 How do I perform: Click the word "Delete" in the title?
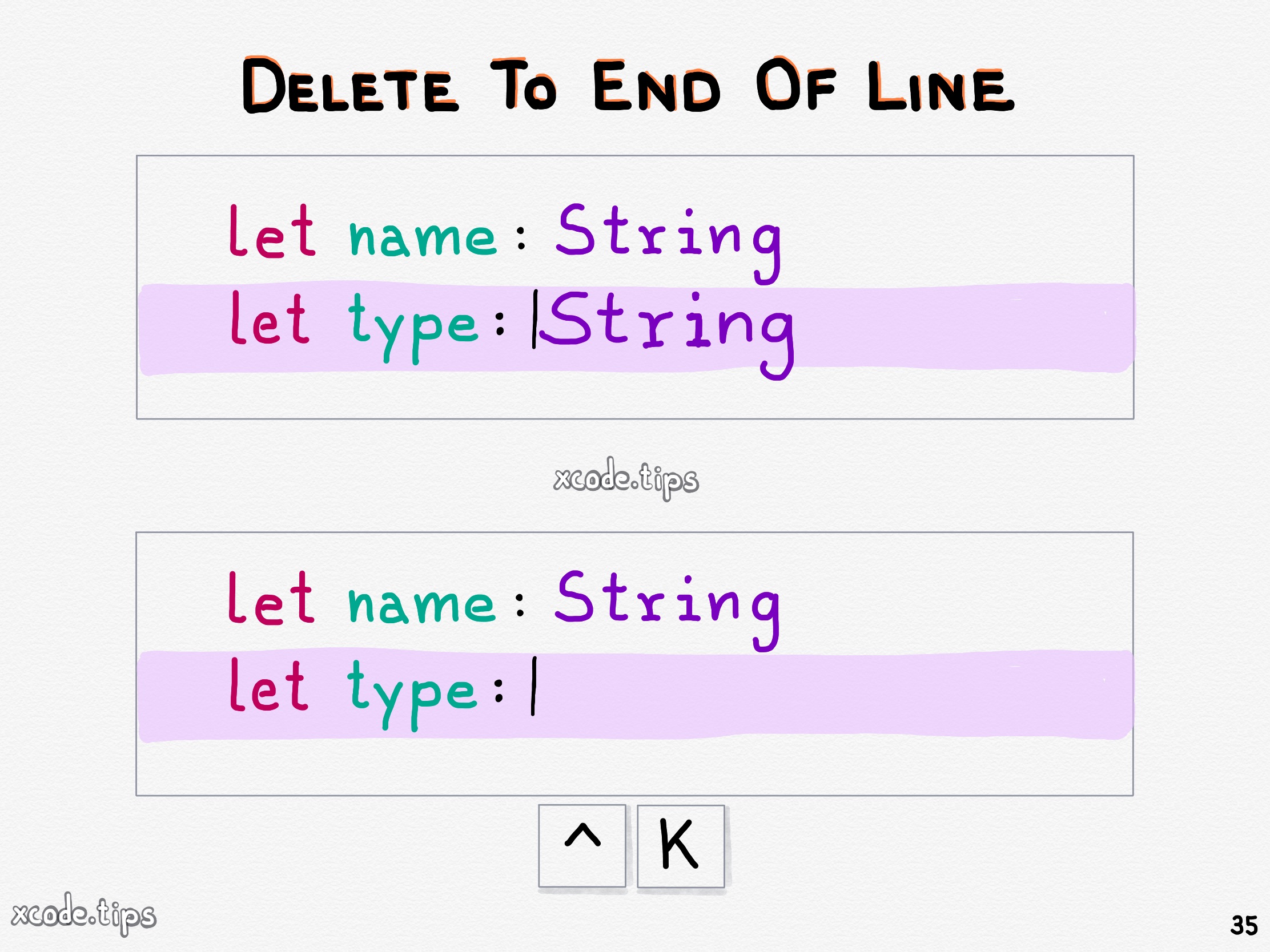pyautogui.click(x=350, y=86)
